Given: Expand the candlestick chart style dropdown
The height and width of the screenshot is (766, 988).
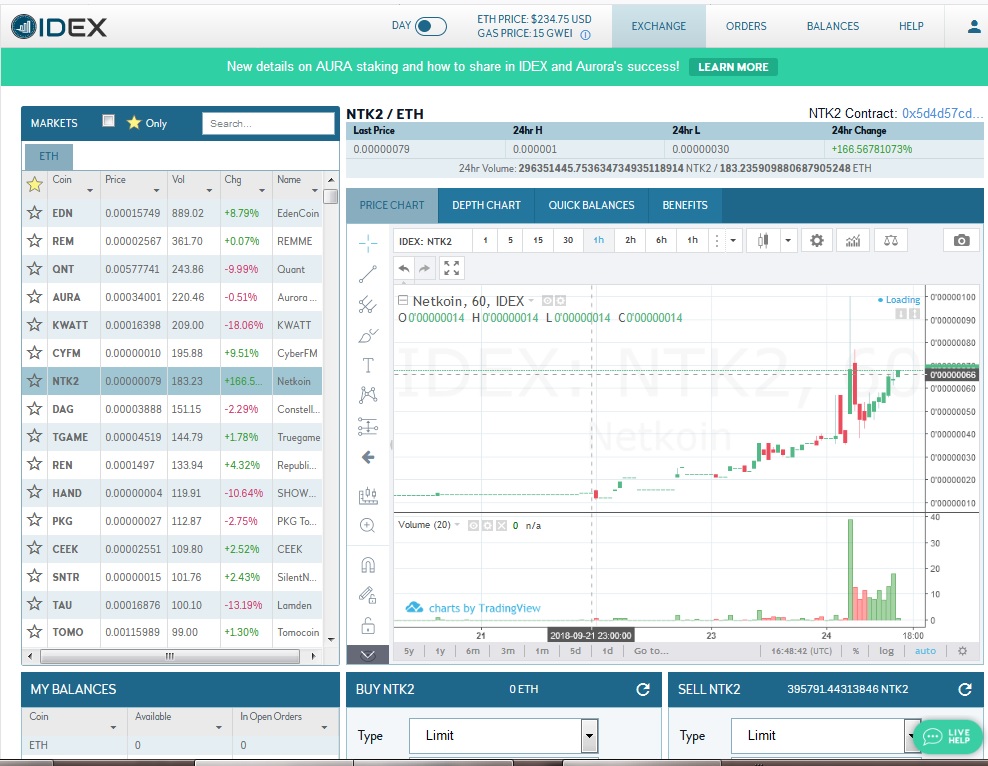Looking at the screenshot, I should coord(788,241).
